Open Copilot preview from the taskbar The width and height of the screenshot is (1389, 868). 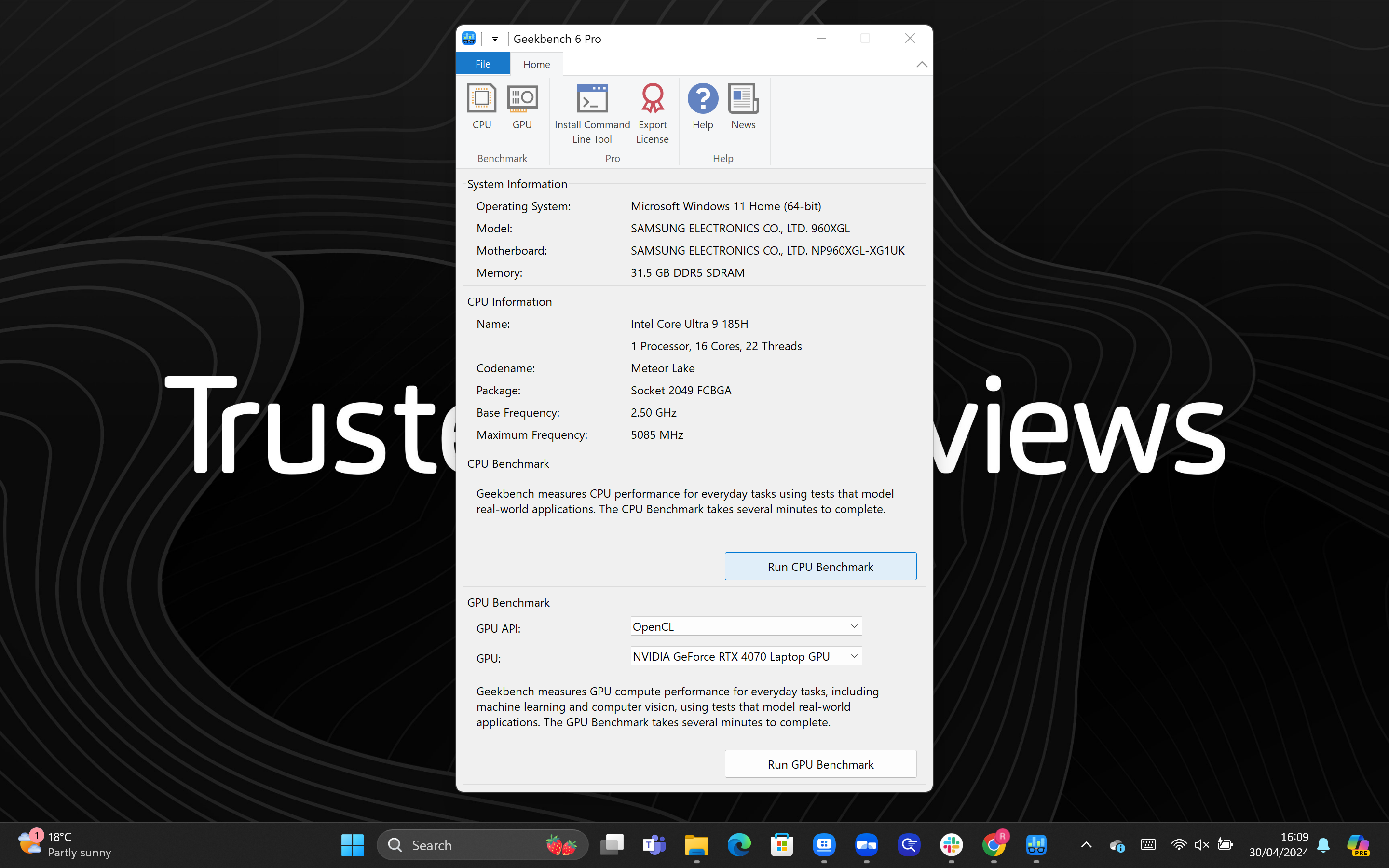point(1358,845)
